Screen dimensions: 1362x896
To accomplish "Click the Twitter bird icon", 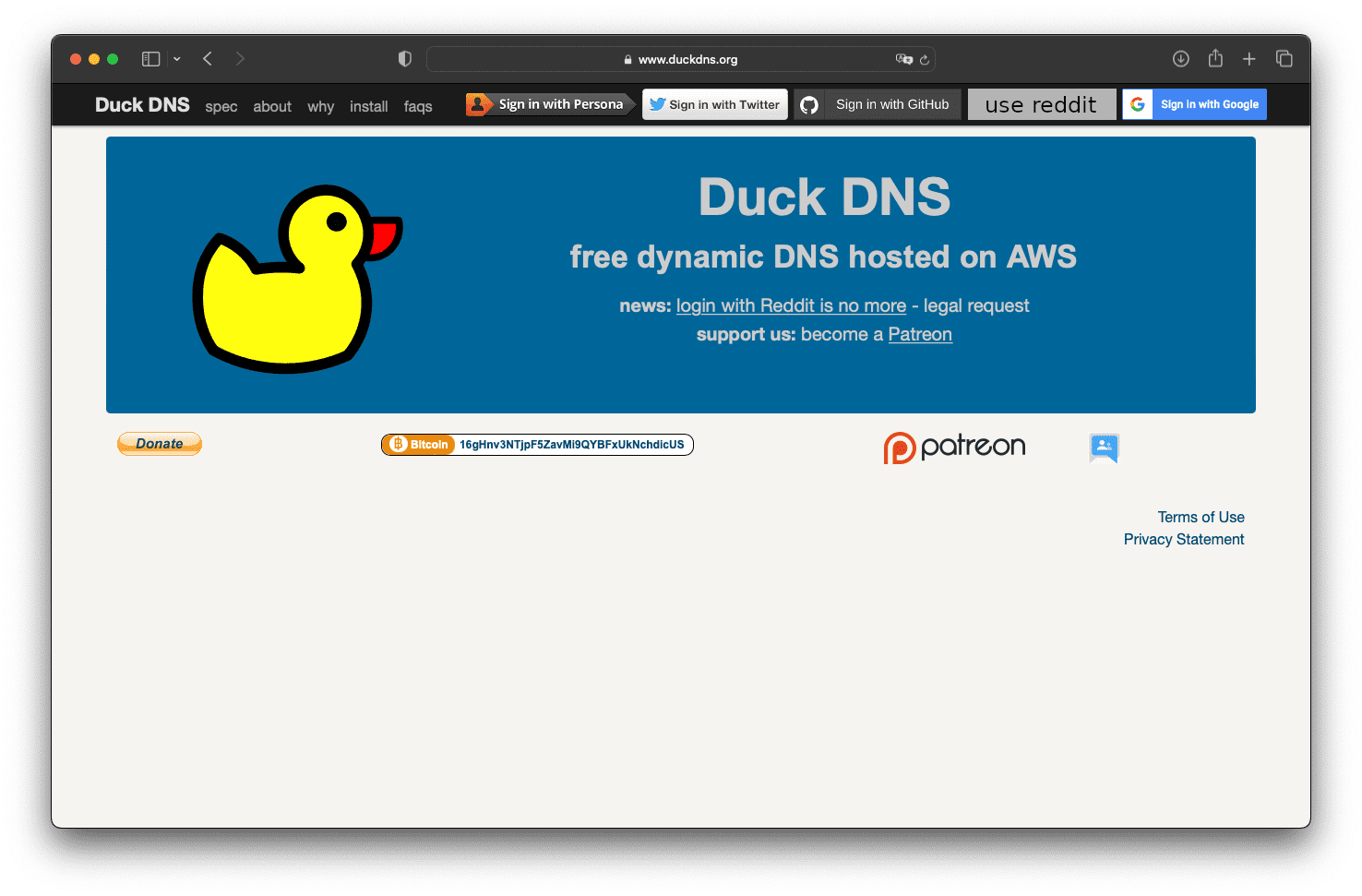I will pyautogui.click(x=656, y=104).
